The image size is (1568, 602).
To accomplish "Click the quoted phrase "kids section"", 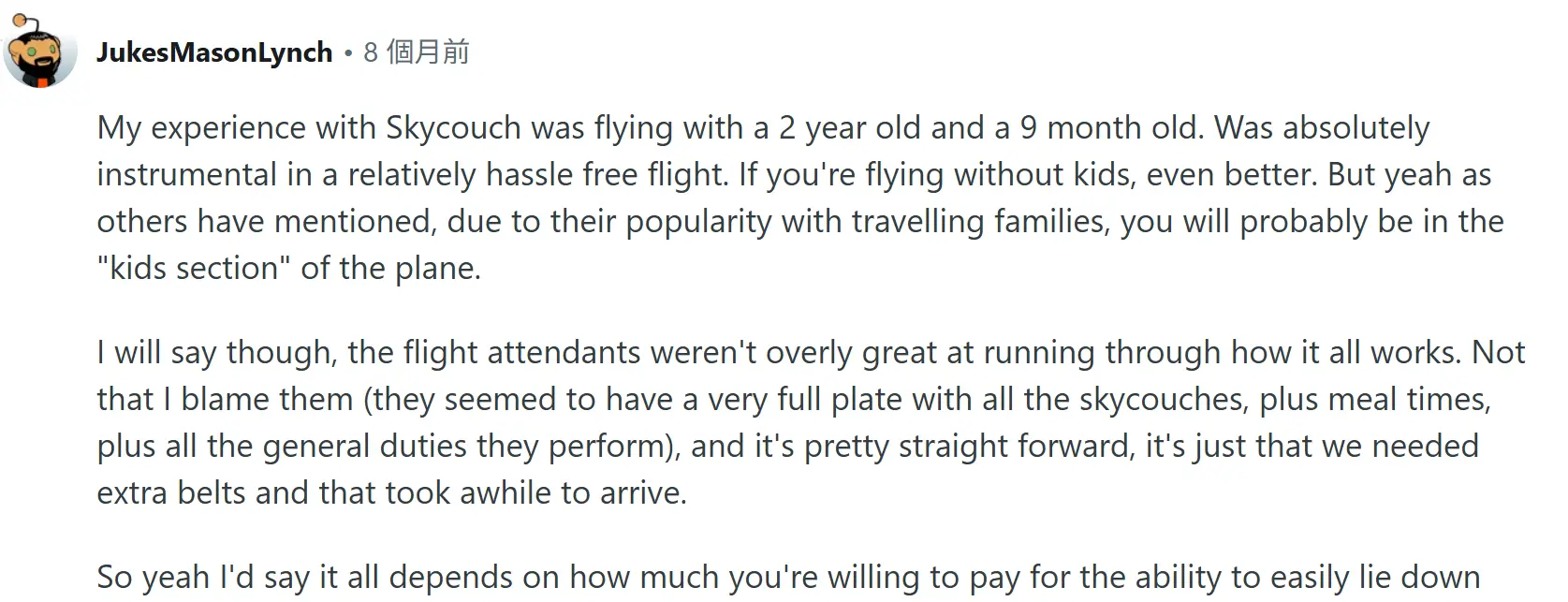I will [188, 269].
